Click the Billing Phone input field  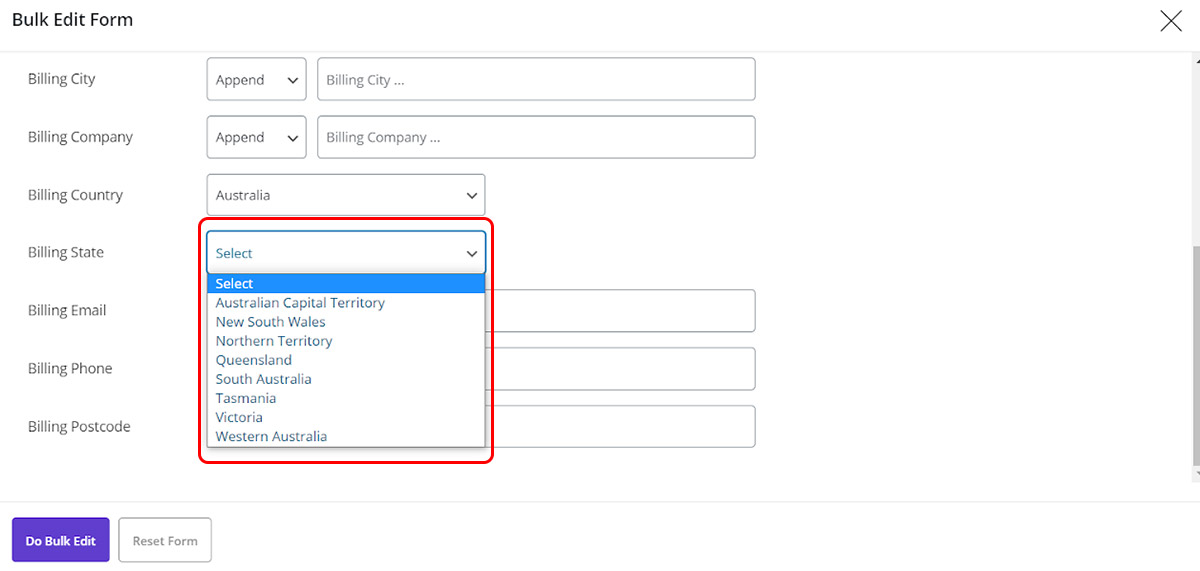[x=620, y=369]
